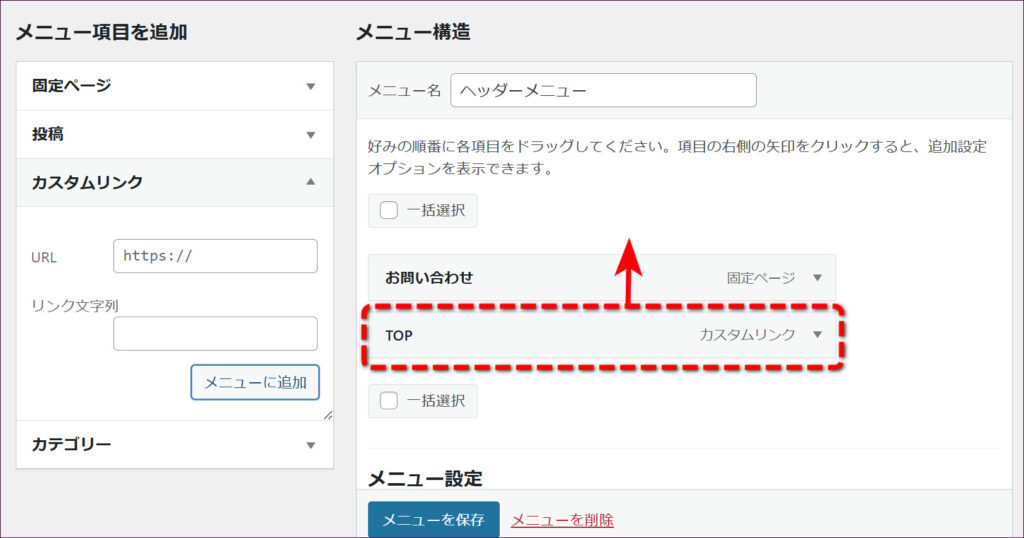1024x538 pixels.
Task: Open the 固定ページ section heading
Action: [71, 86]
